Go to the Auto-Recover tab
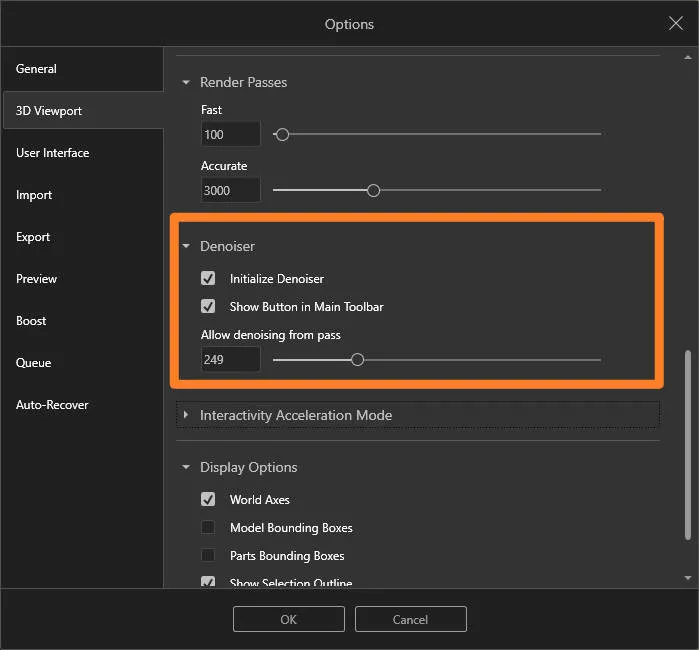Viewport: 699px width, 650px height. click(x=52, y=405)
